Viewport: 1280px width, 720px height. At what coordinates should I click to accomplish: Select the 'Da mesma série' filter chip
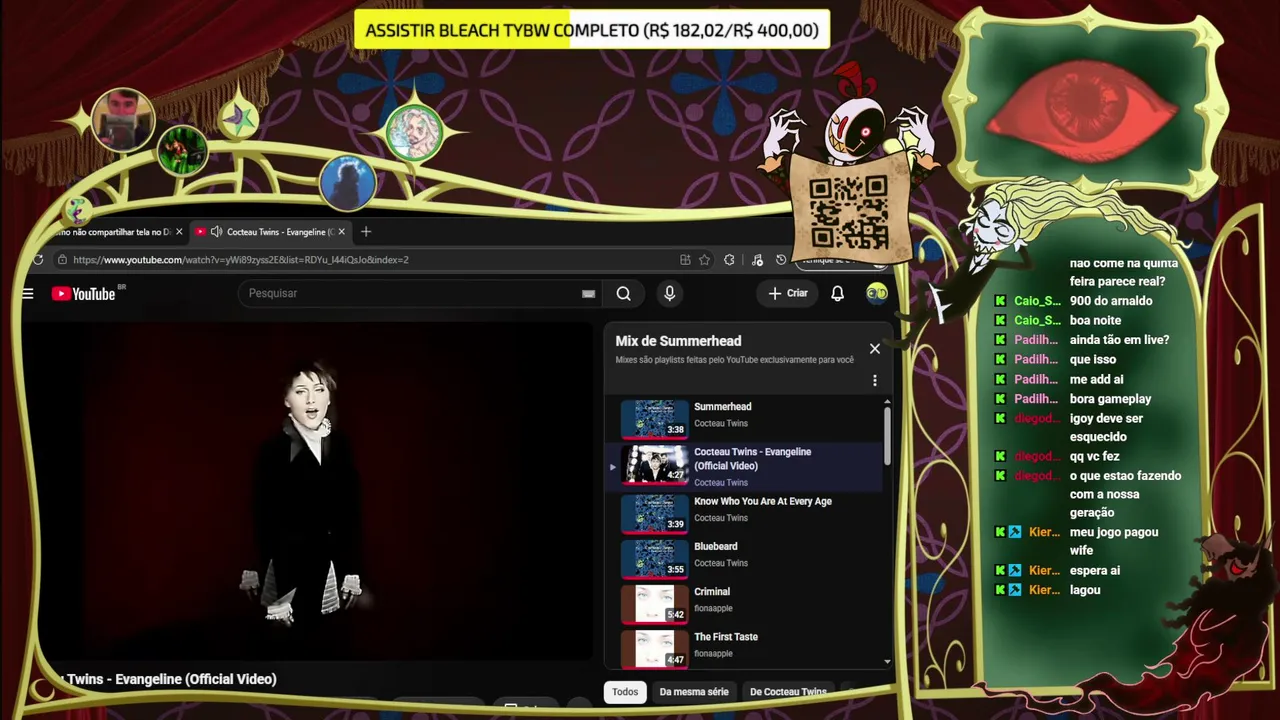[694, 692]
